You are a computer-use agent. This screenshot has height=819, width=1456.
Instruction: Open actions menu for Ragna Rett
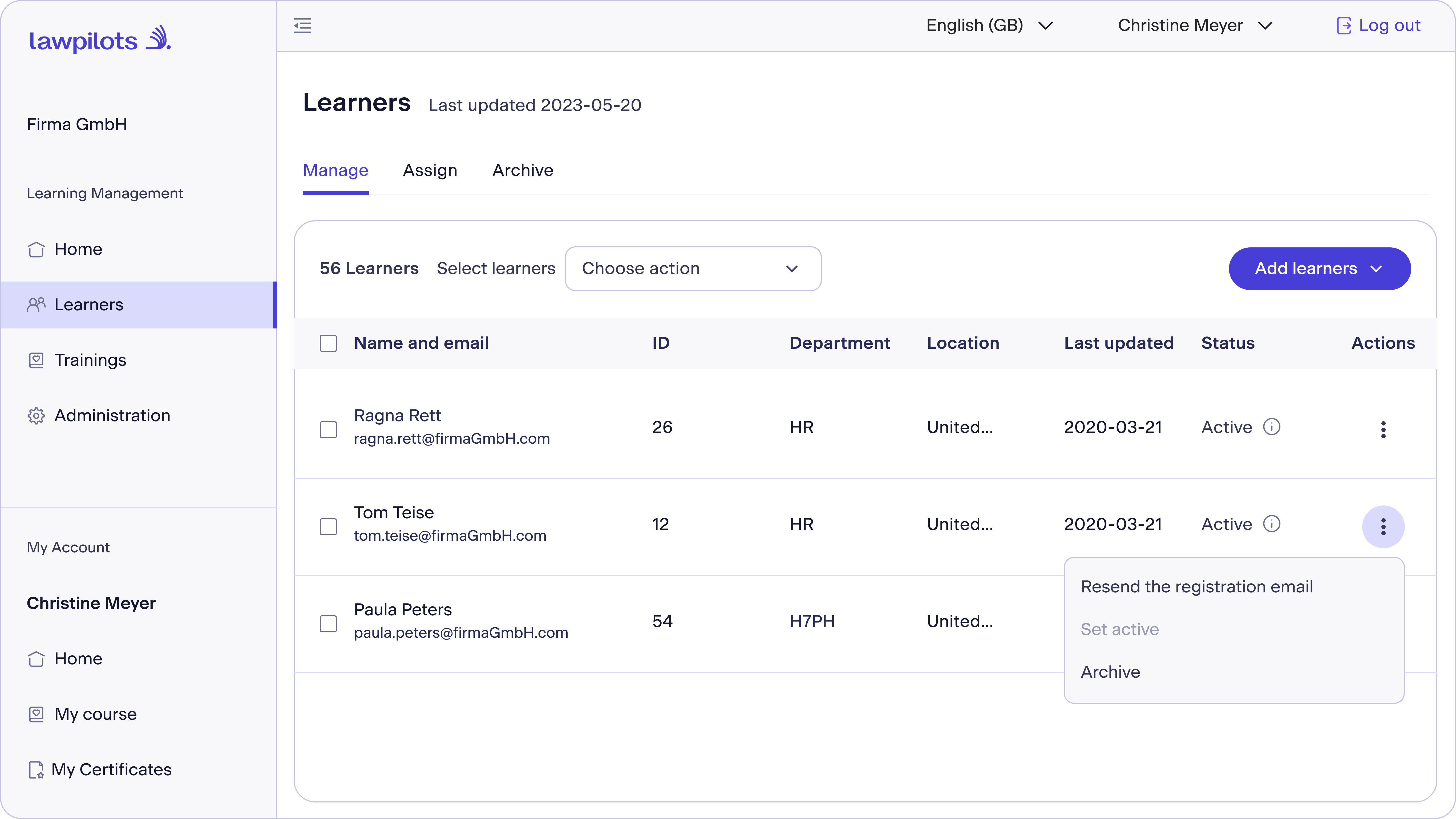[1383, 430]
